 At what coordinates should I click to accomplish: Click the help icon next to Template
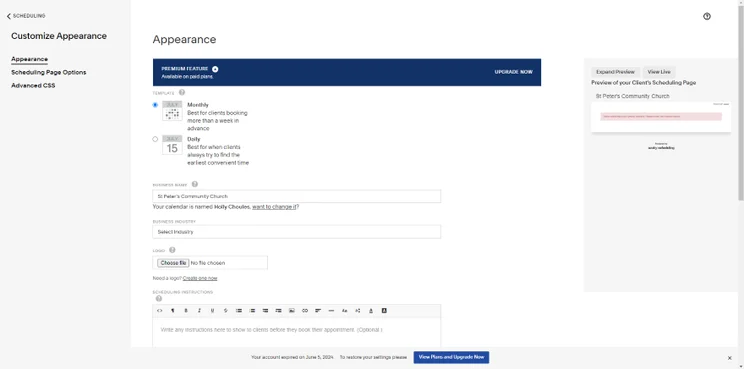coord(182,93)
